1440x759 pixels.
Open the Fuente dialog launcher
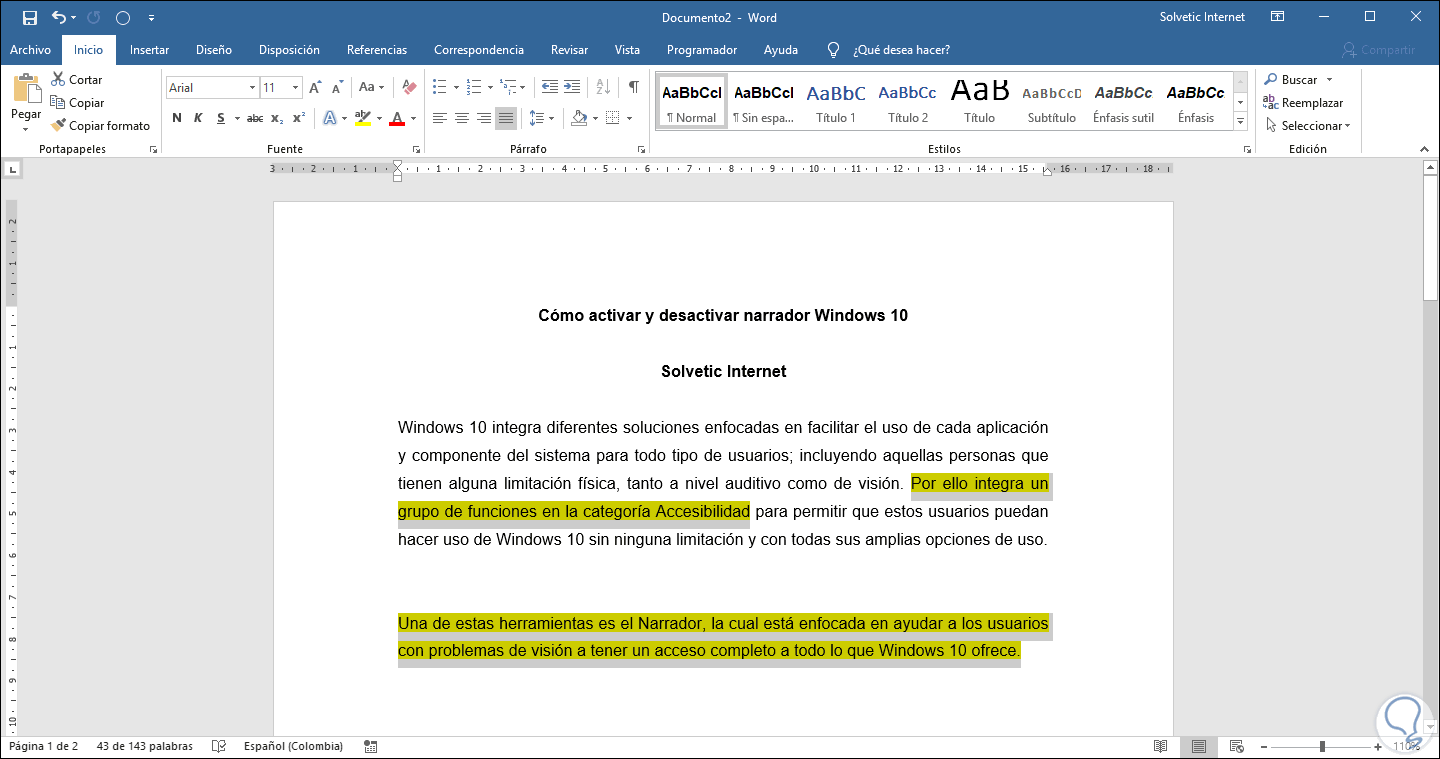click(x=418, y=150)
